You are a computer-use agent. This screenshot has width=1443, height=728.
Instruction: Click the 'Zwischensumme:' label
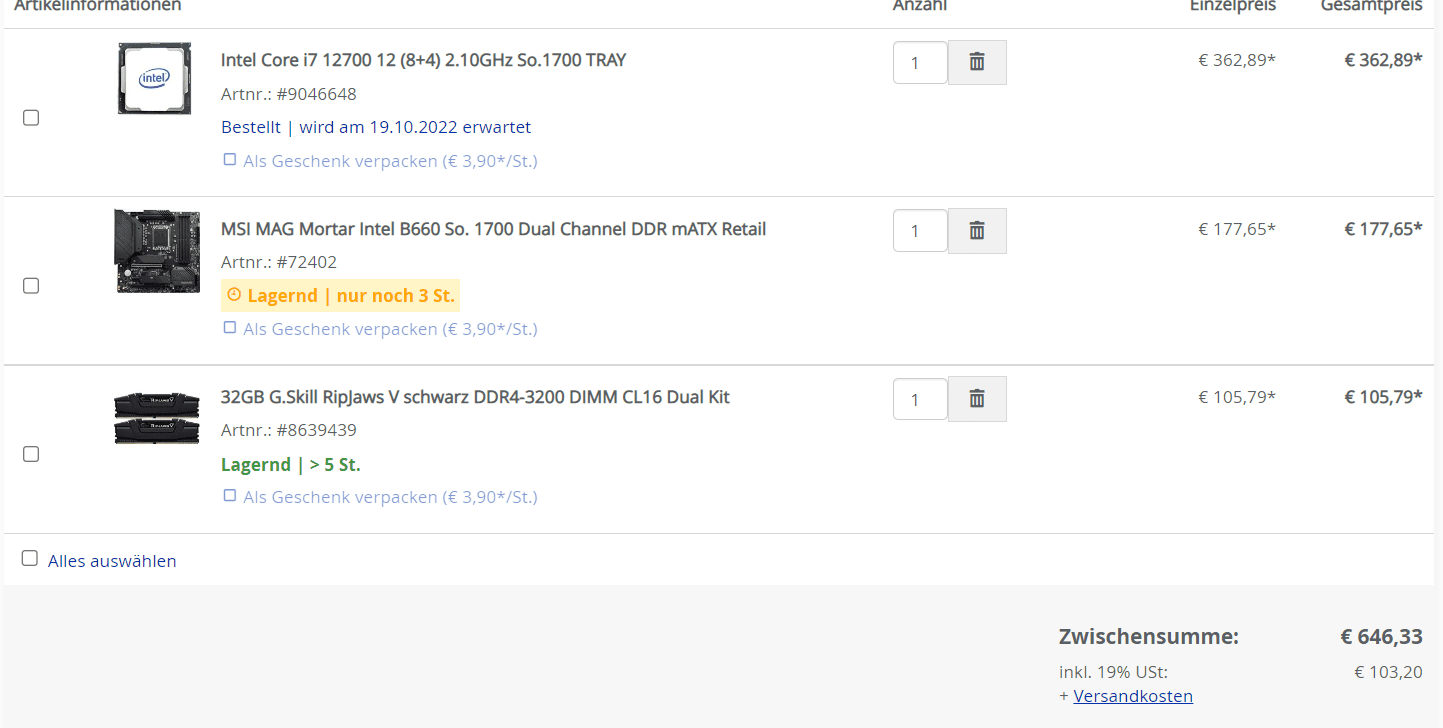1149,637
